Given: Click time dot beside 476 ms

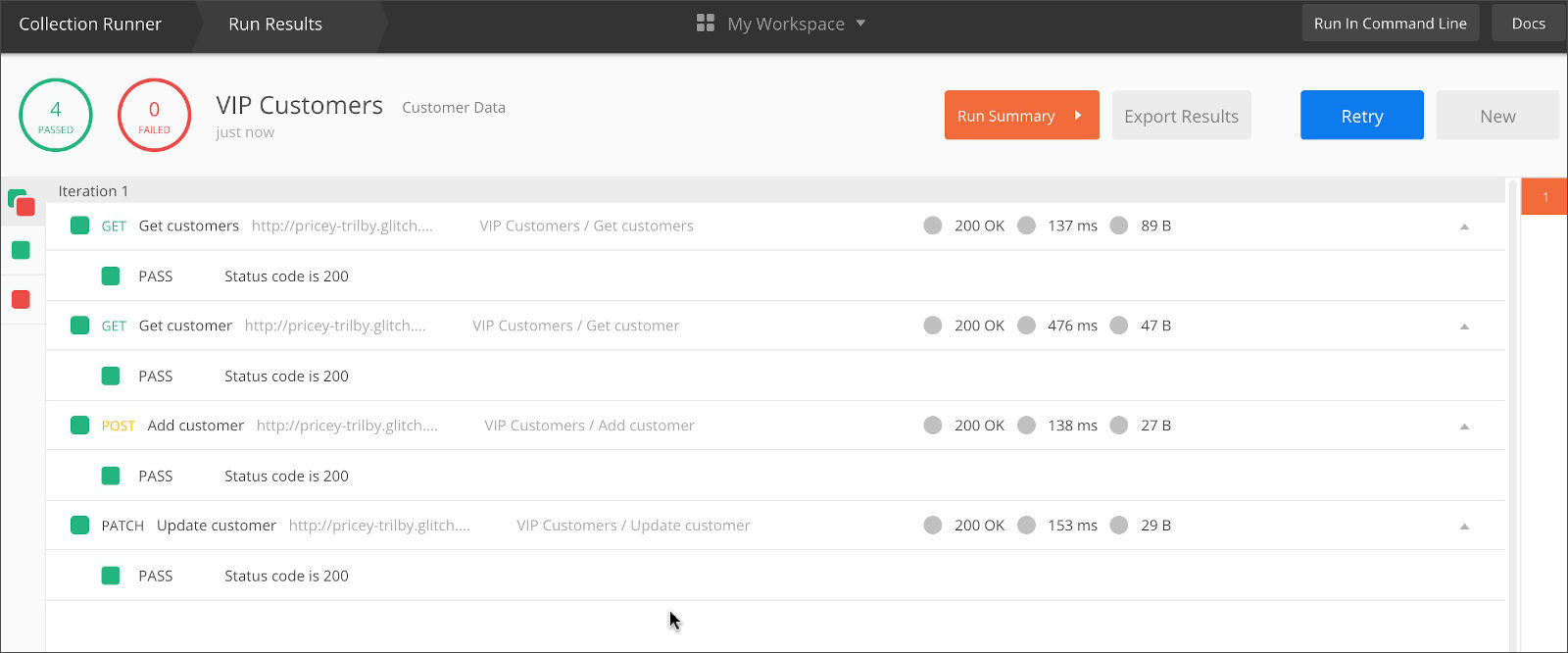Looking at the screenshot, I should coord(1026,326).
